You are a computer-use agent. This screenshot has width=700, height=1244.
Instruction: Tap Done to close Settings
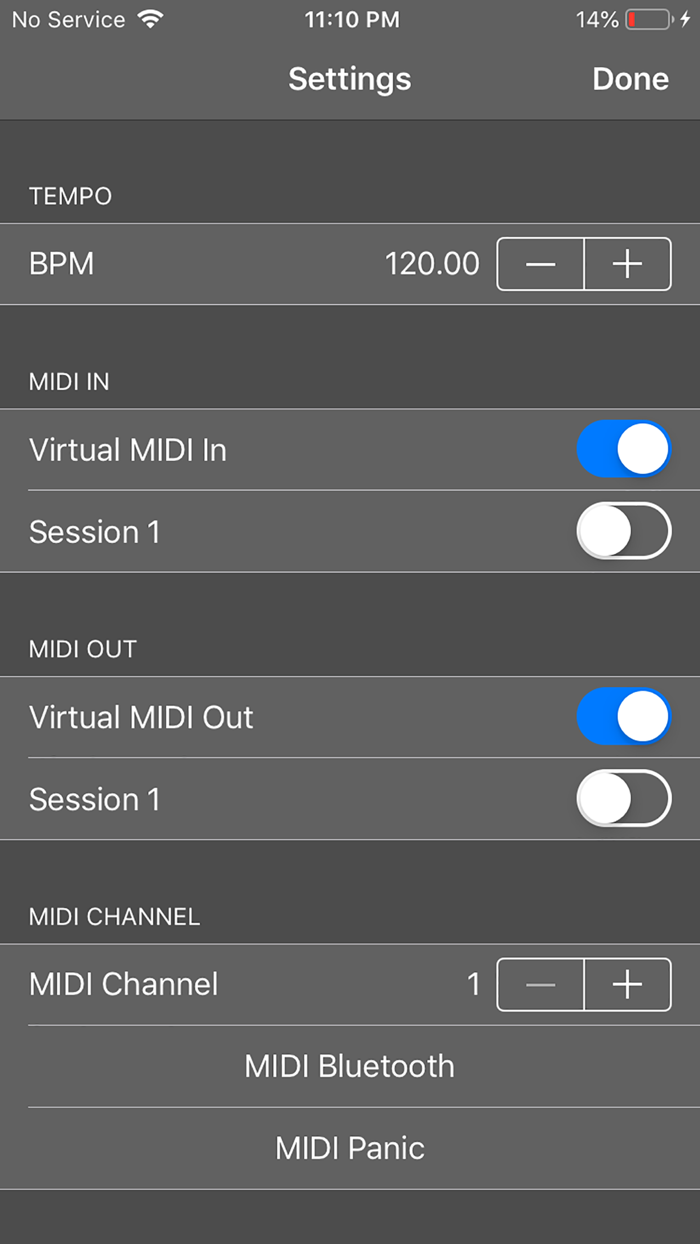(630, 78)
